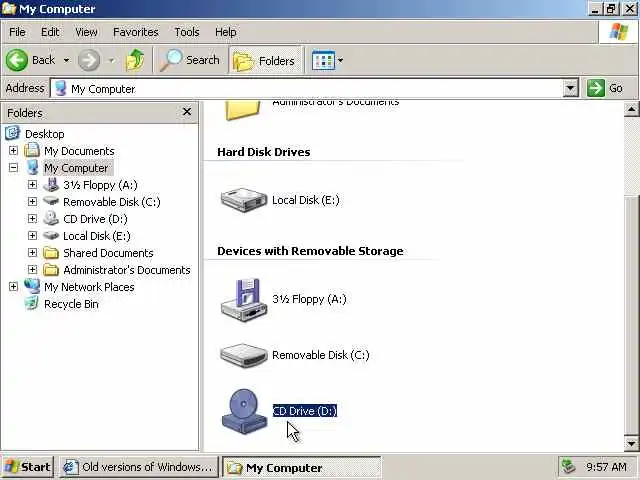
Task: Select Administrator's Documents folder icon in tree
Action: [51, 270]
